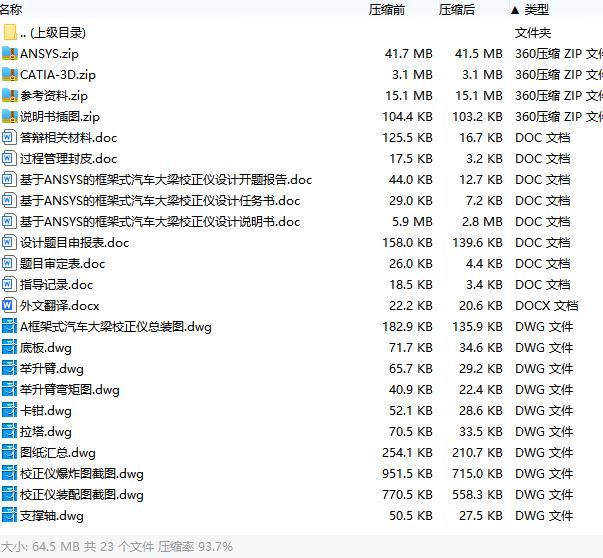Screen dimensions: 603x558
Task: Click the 过程管理封皮.doc Word icon
Action: tap(9, 158)
